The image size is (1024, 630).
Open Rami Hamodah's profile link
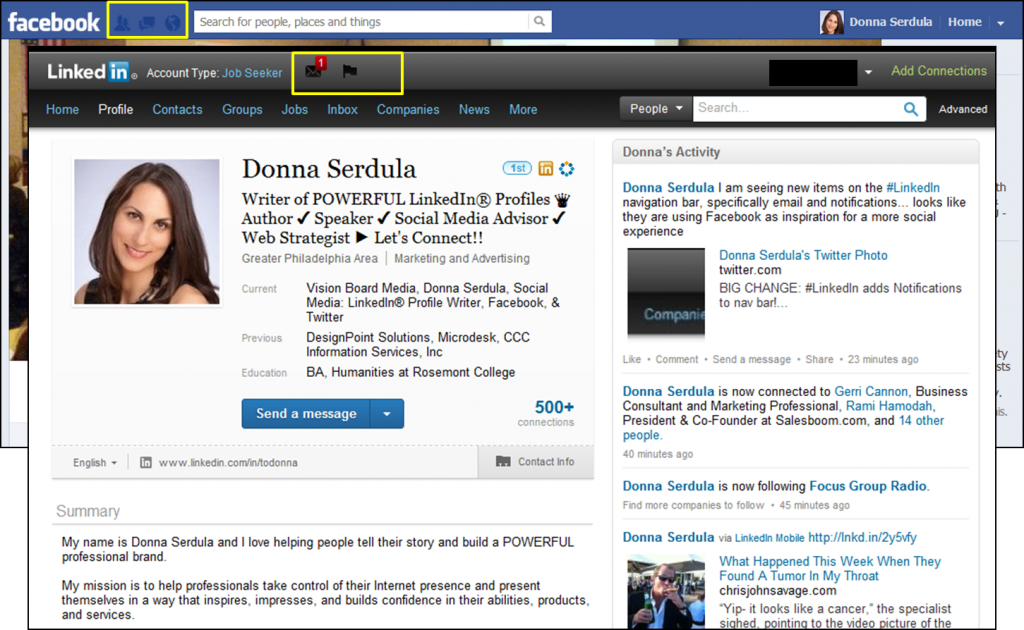coord(889,406)
